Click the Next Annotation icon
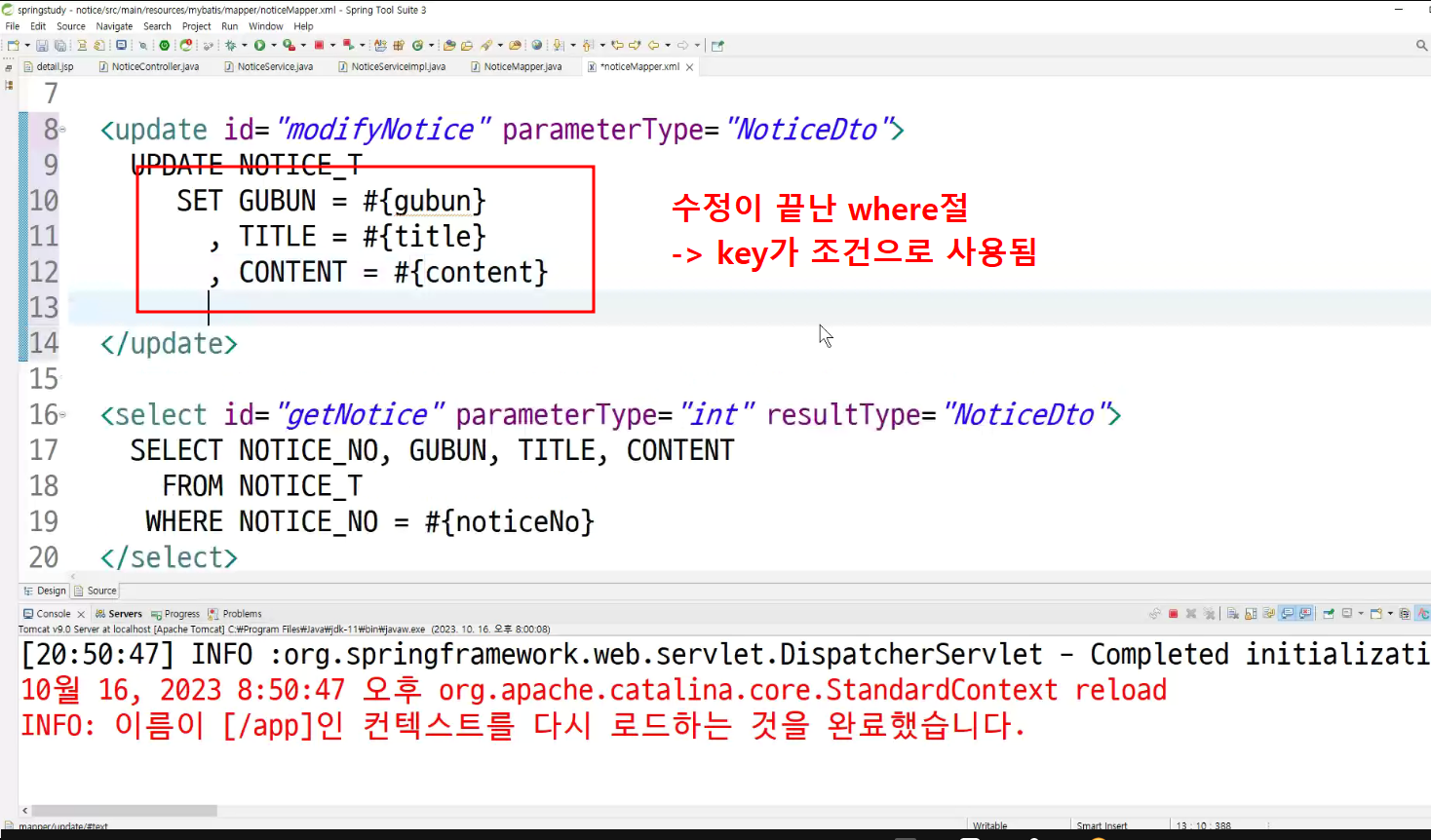Image resolution: width=1431 pixels, height=840 pixels. 558,45
